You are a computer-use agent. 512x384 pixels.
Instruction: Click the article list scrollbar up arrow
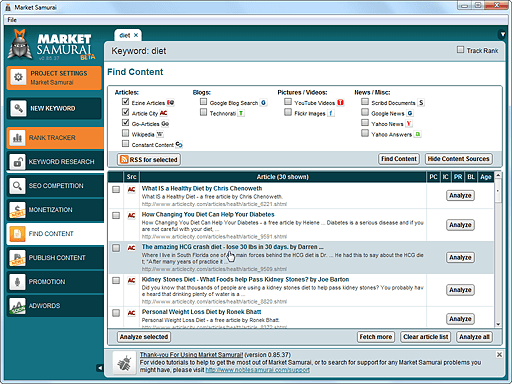[498, 175]
